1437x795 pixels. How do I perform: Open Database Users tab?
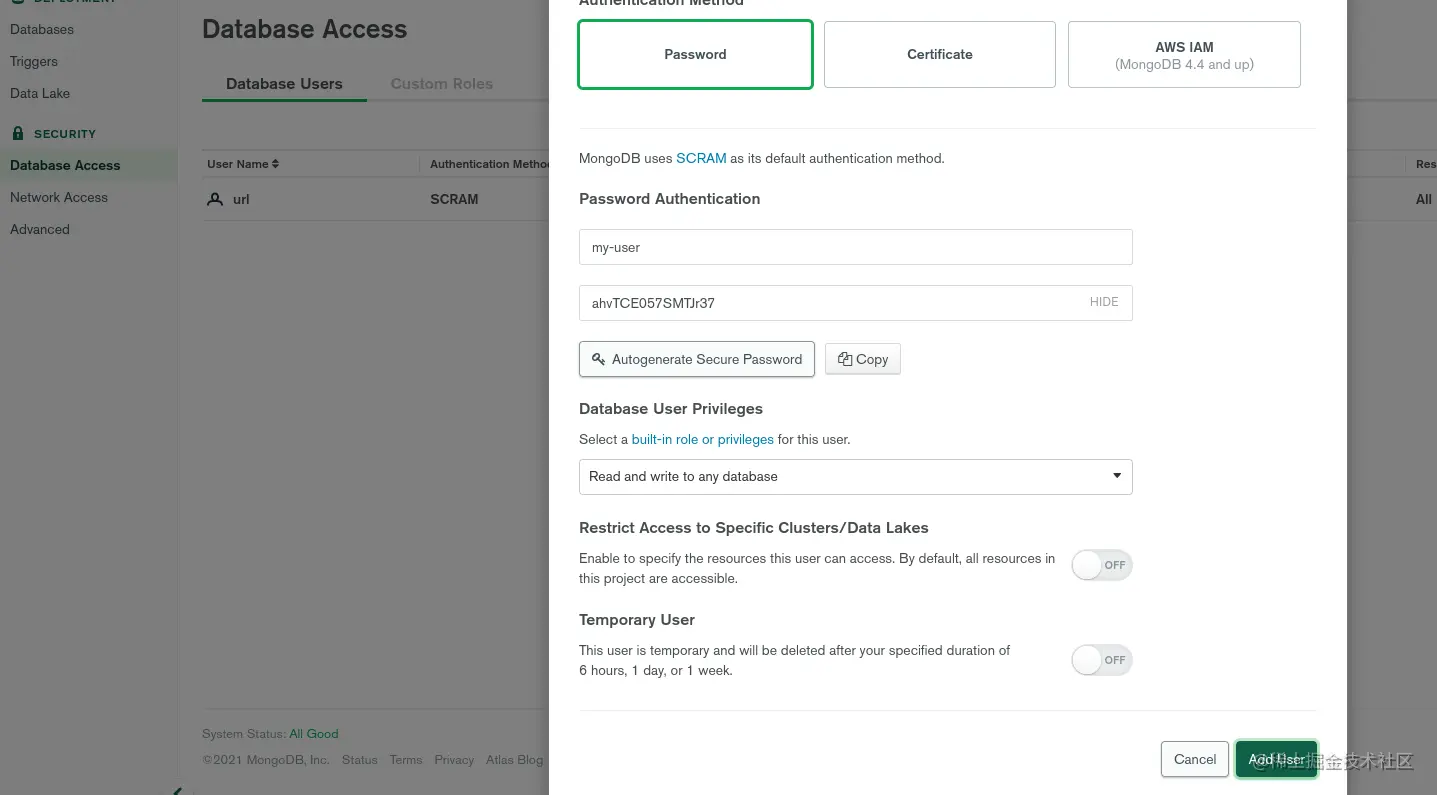tap(284, 84)
